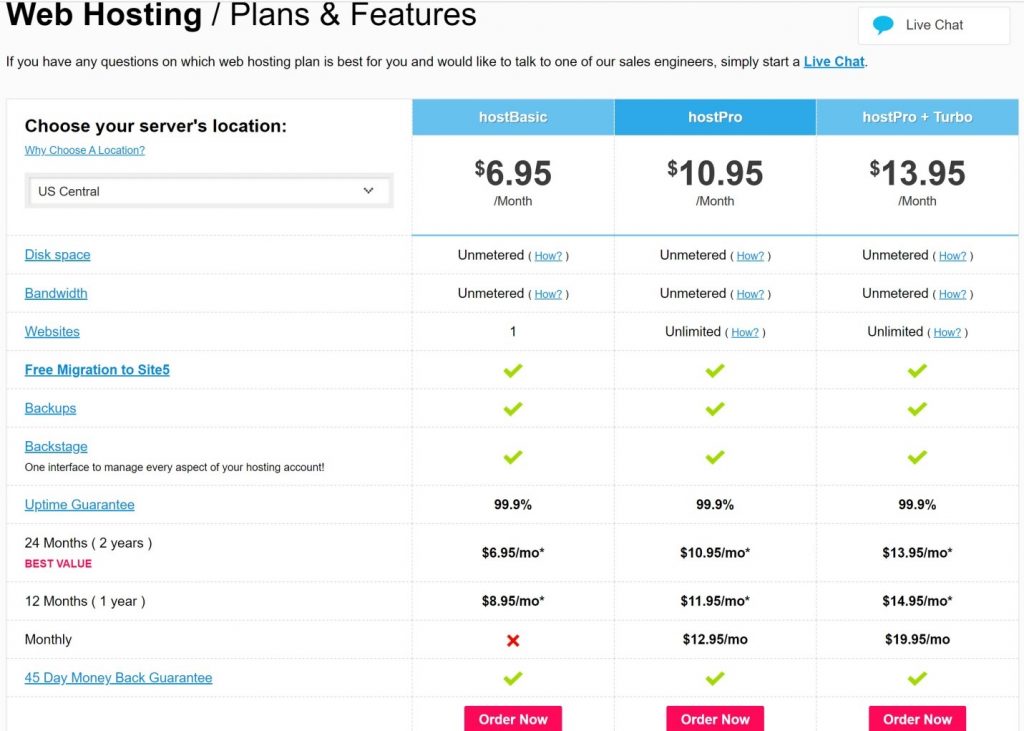Viewport: 1024px width, 731px height.
Task: Click the red X under hostBasic Monthly
Action: point(513,640)
